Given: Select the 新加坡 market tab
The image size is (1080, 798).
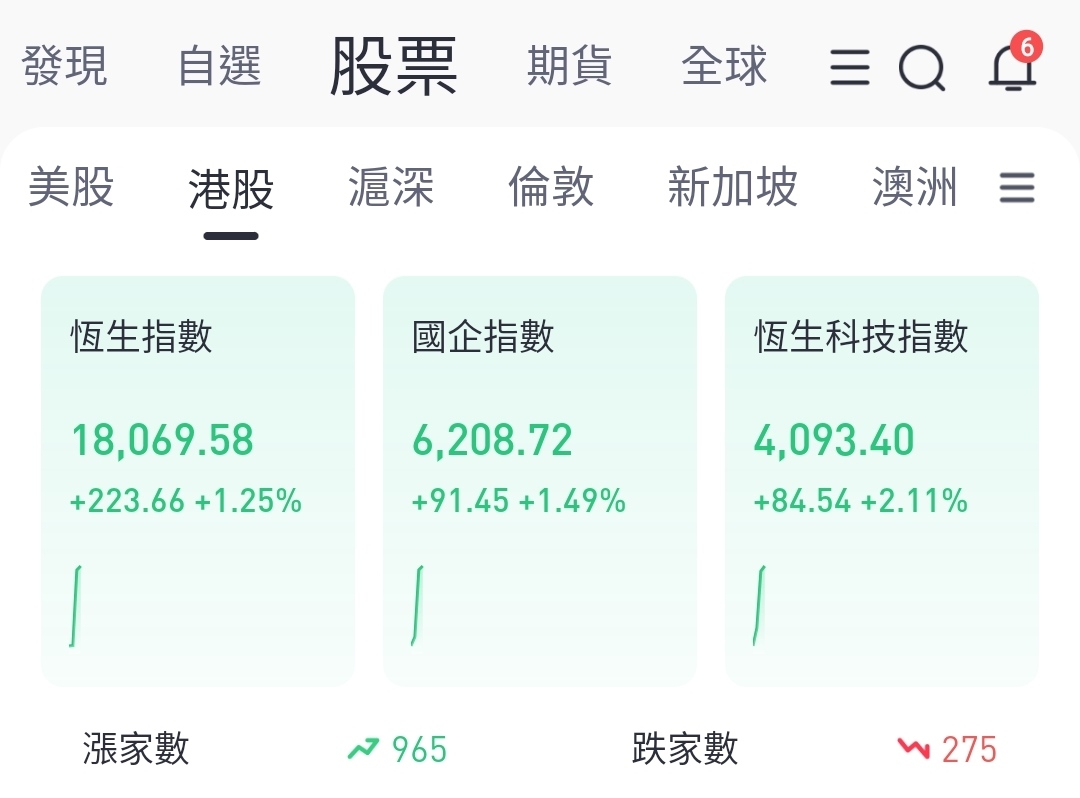Looking at the screenshot, I should (732, 187).
